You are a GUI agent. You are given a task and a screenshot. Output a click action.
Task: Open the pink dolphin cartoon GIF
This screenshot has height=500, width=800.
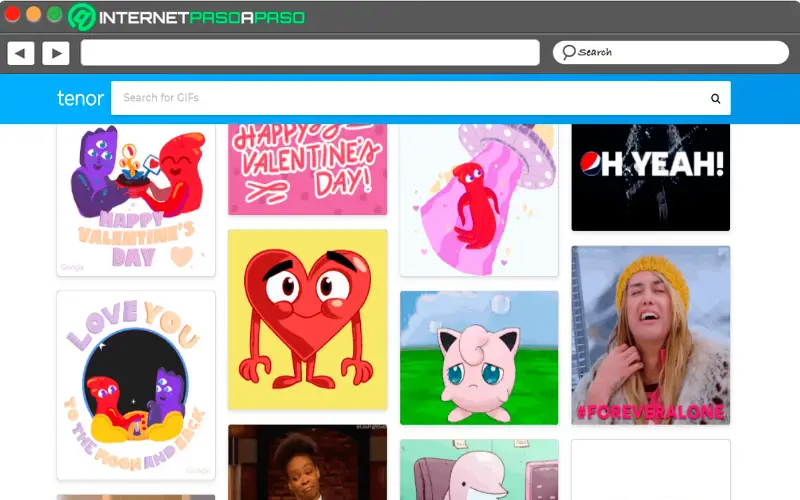coord(479,470)
